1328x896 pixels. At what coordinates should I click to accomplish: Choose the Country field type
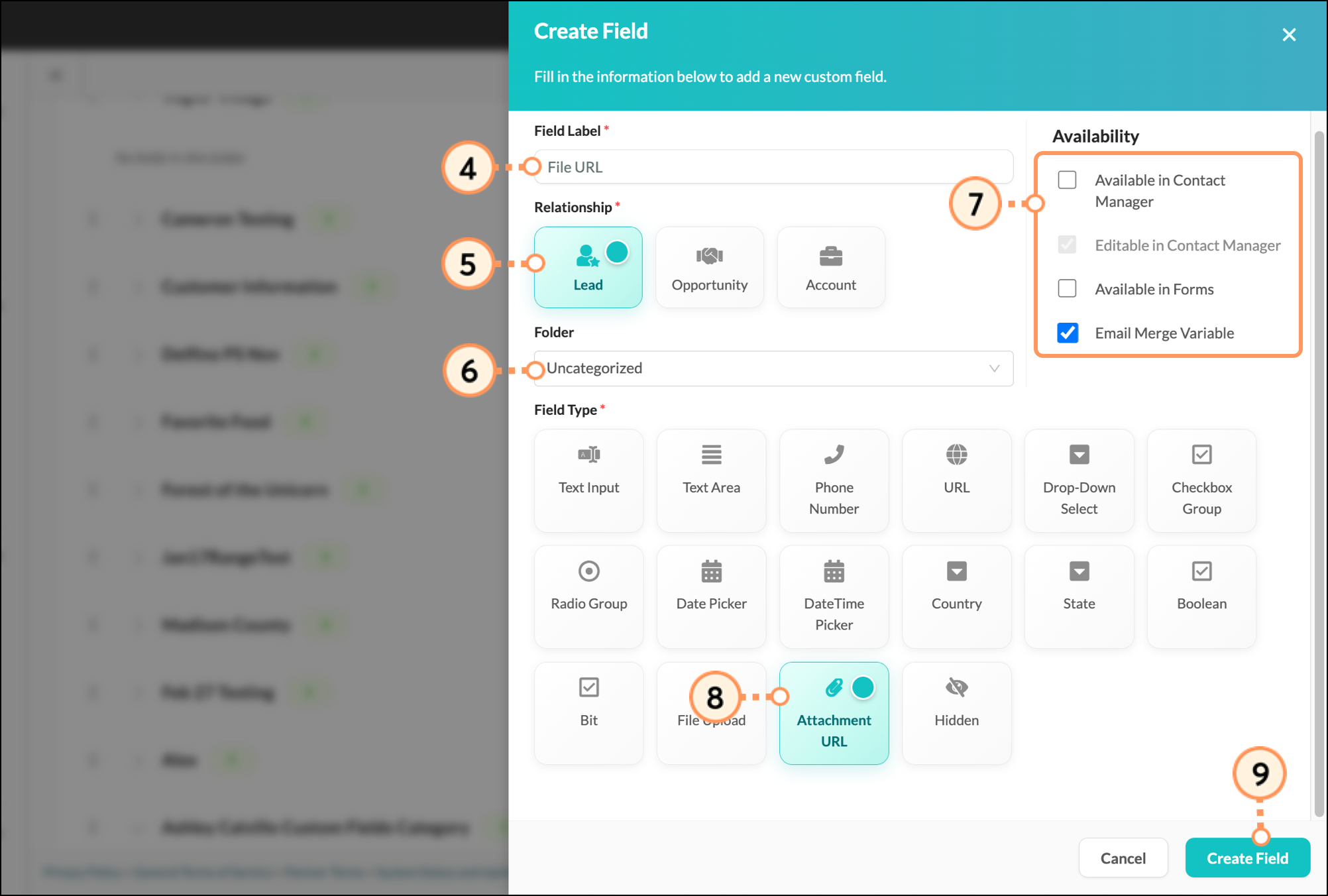click(956, 596)
